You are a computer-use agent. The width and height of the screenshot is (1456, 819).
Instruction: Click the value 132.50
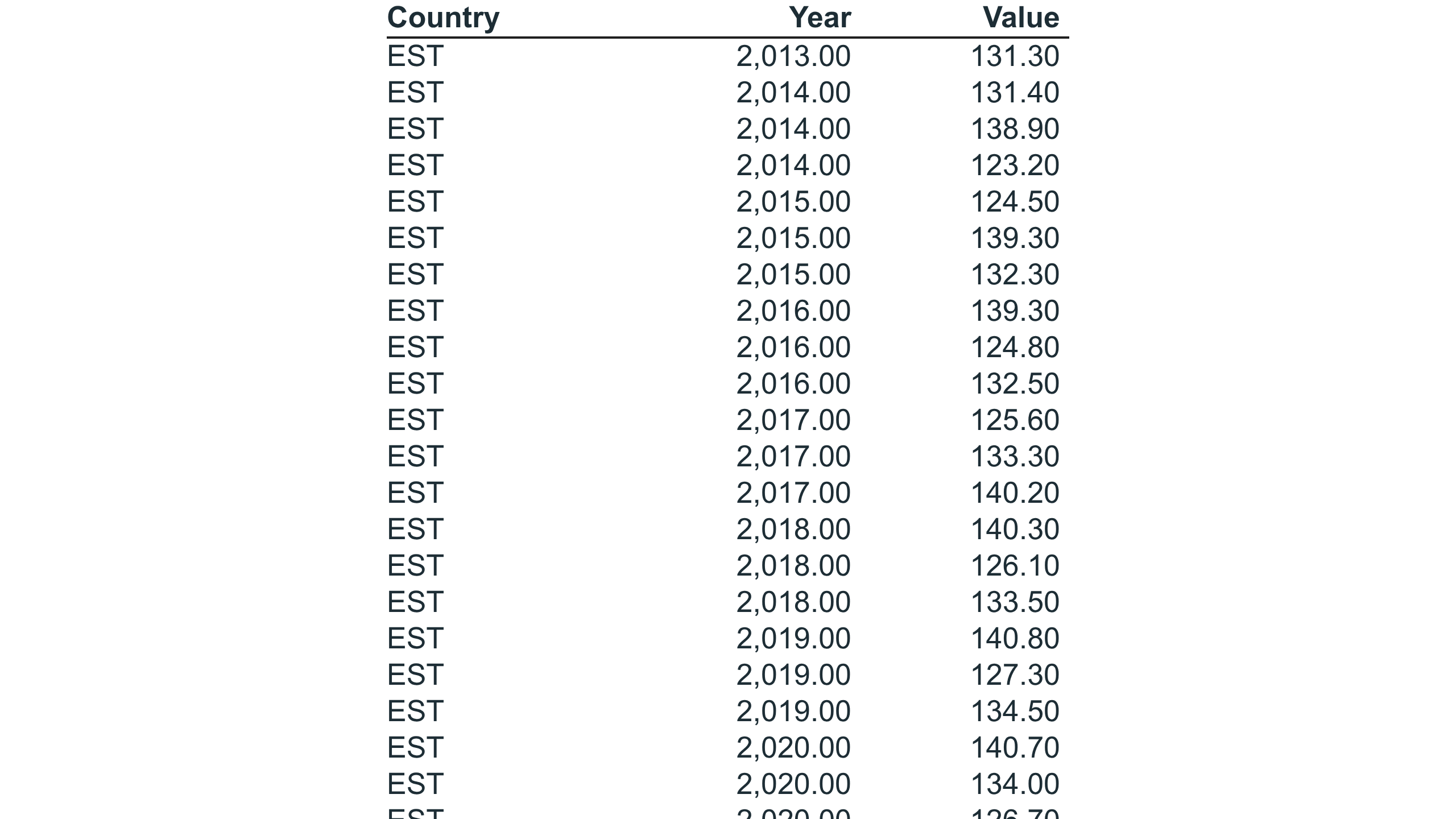pos(1015,384)
